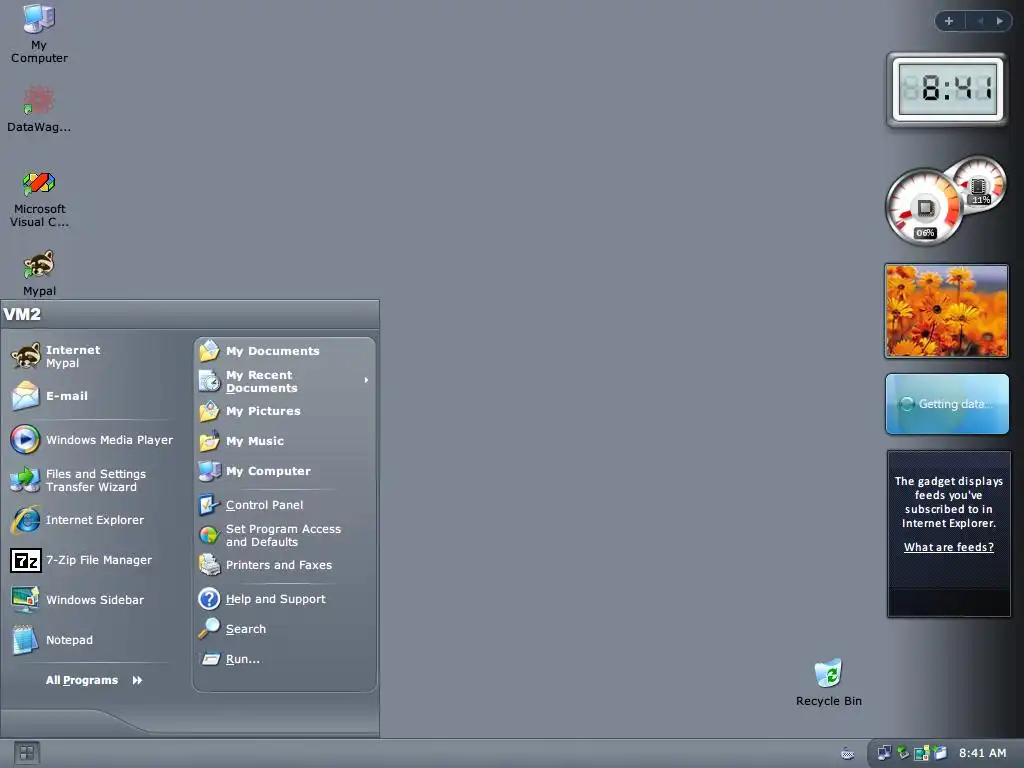
Task: Click the VM2 user name header
Action: point(22,314)
